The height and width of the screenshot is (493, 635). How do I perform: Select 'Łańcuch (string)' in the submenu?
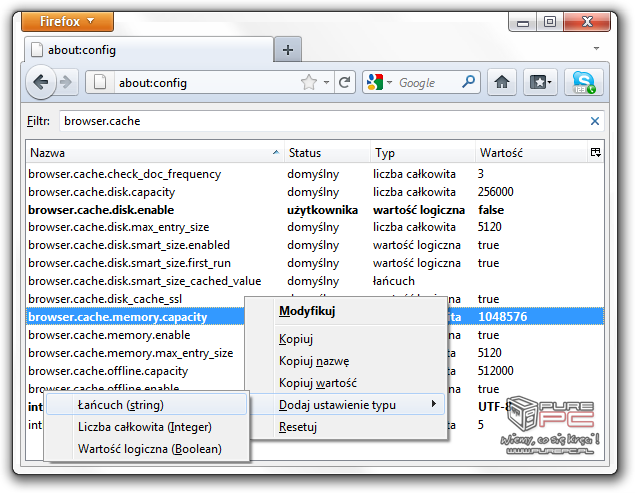coord(121,405)
